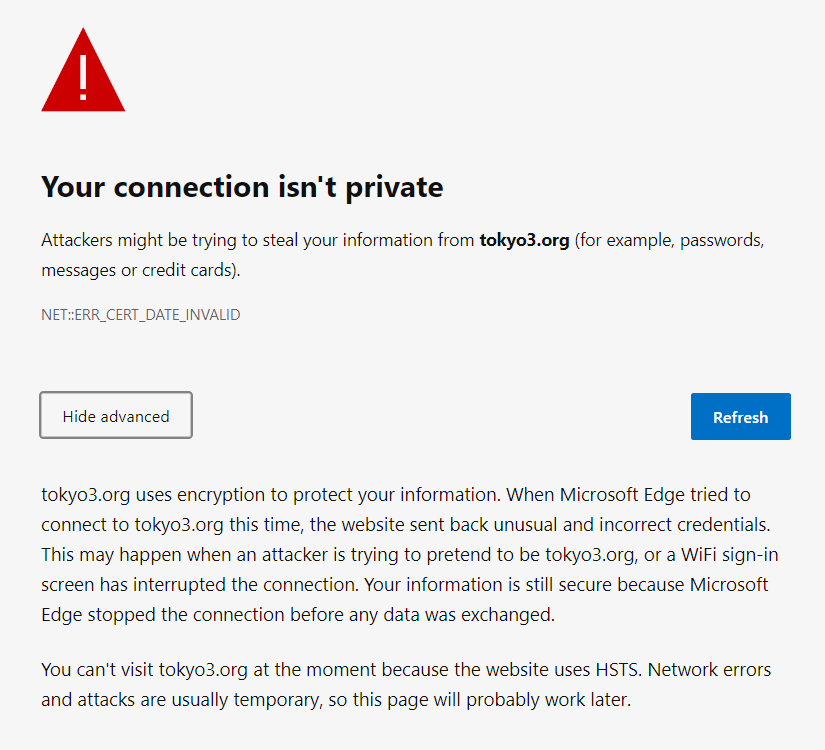
Task: Click the "Your connection isn't private" heading
Action: (242, 187)
